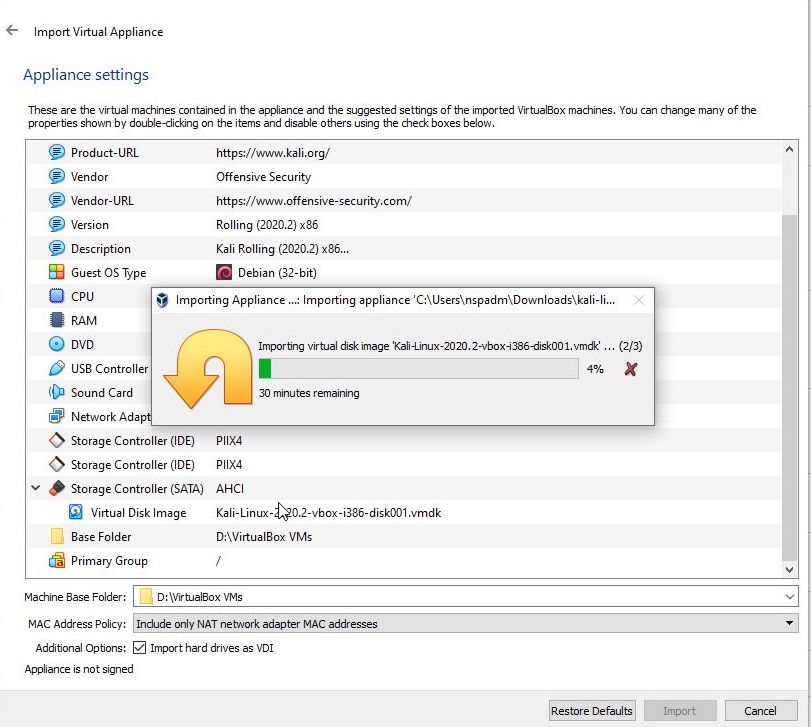Screen dimensions: 811x727
Task: Click the Virtual Disk Image icon
Action: [x=76, y=512]
